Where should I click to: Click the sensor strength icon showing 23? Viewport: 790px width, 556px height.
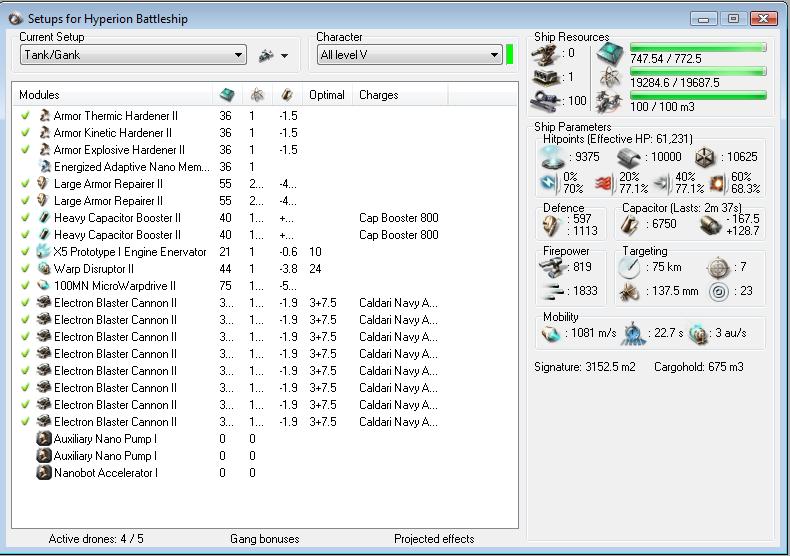(718, 292)
